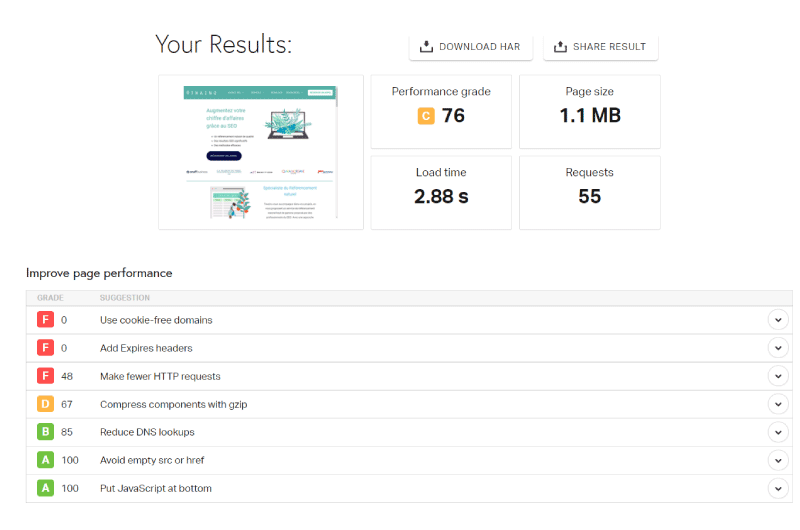This screenshot has width=800, height=530.
Task: Select the 'Reduce DNS lookups' text
Action: [x=147, y=432]
